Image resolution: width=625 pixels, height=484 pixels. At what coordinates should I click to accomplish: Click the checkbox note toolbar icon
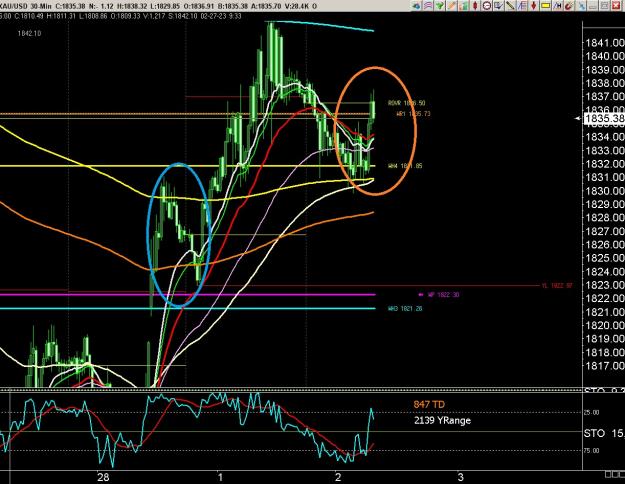pos(498,6)
